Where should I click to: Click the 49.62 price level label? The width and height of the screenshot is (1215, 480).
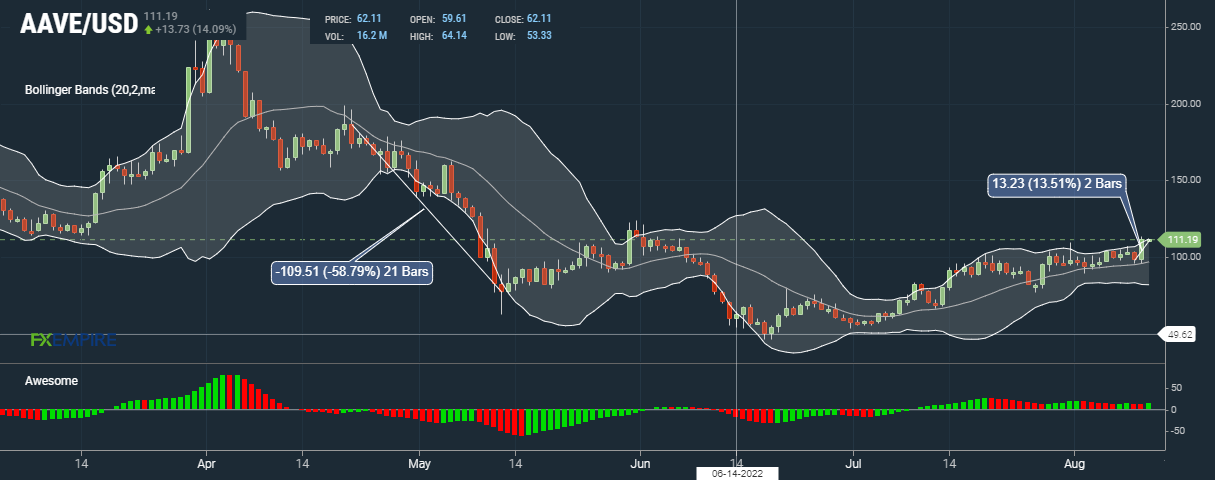pyautogui.click(x=1181, y=335)
